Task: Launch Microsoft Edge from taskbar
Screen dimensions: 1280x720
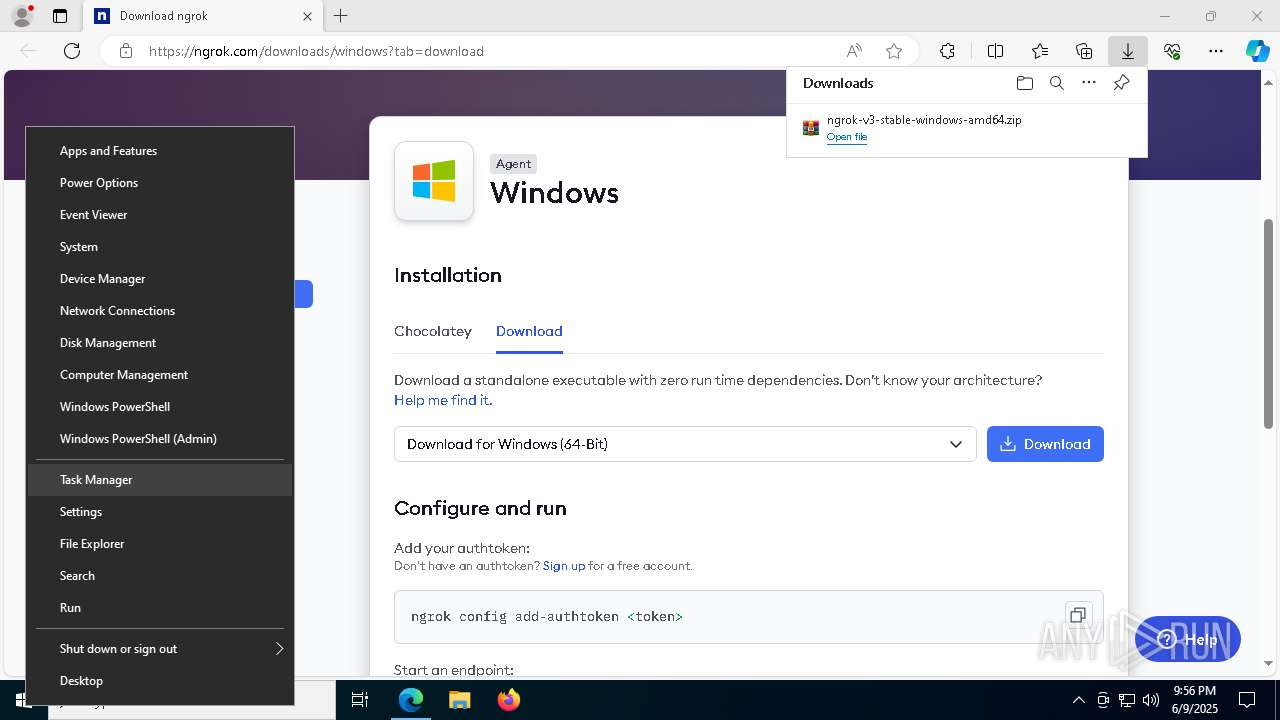Action: click(411, 700)
